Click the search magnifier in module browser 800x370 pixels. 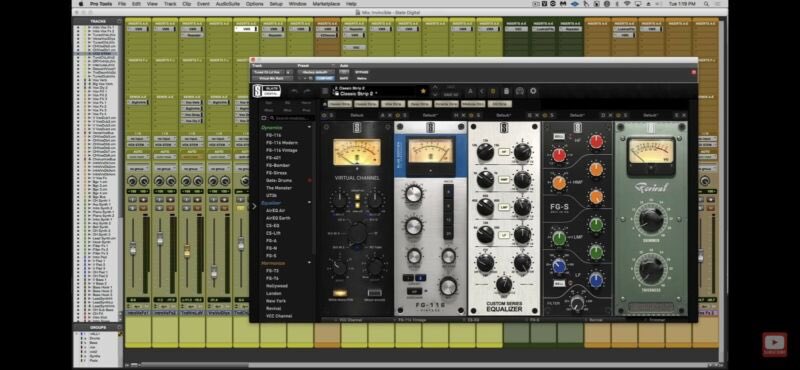point(272,118)
